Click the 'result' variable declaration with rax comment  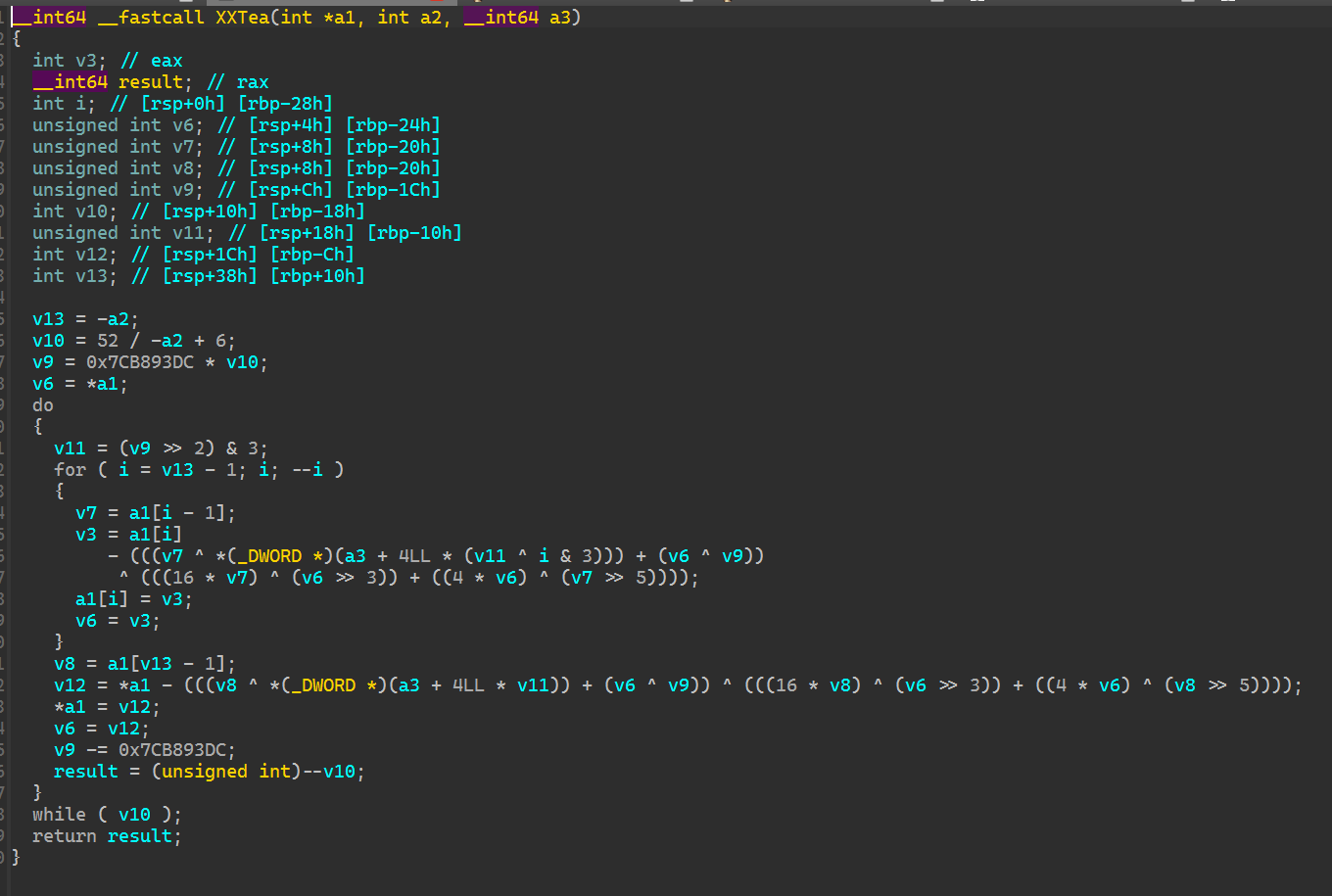[150, 82]
